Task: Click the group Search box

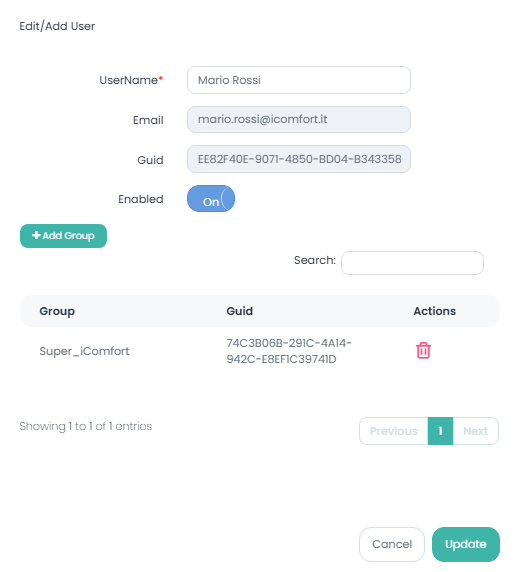Action: coord(412,263)
